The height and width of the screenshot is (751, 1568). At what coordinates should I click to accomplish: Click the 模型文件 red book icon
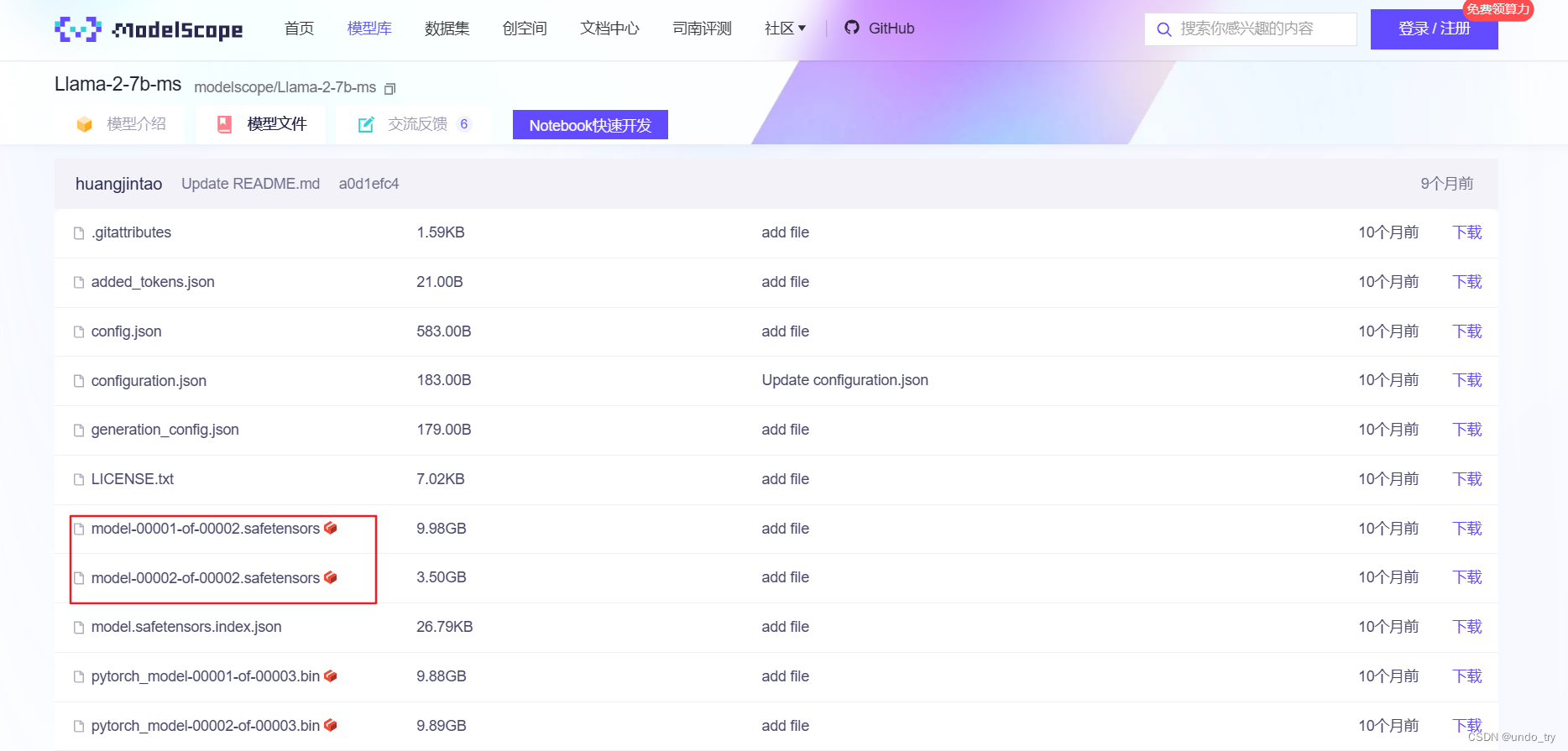tap(224, 124)
